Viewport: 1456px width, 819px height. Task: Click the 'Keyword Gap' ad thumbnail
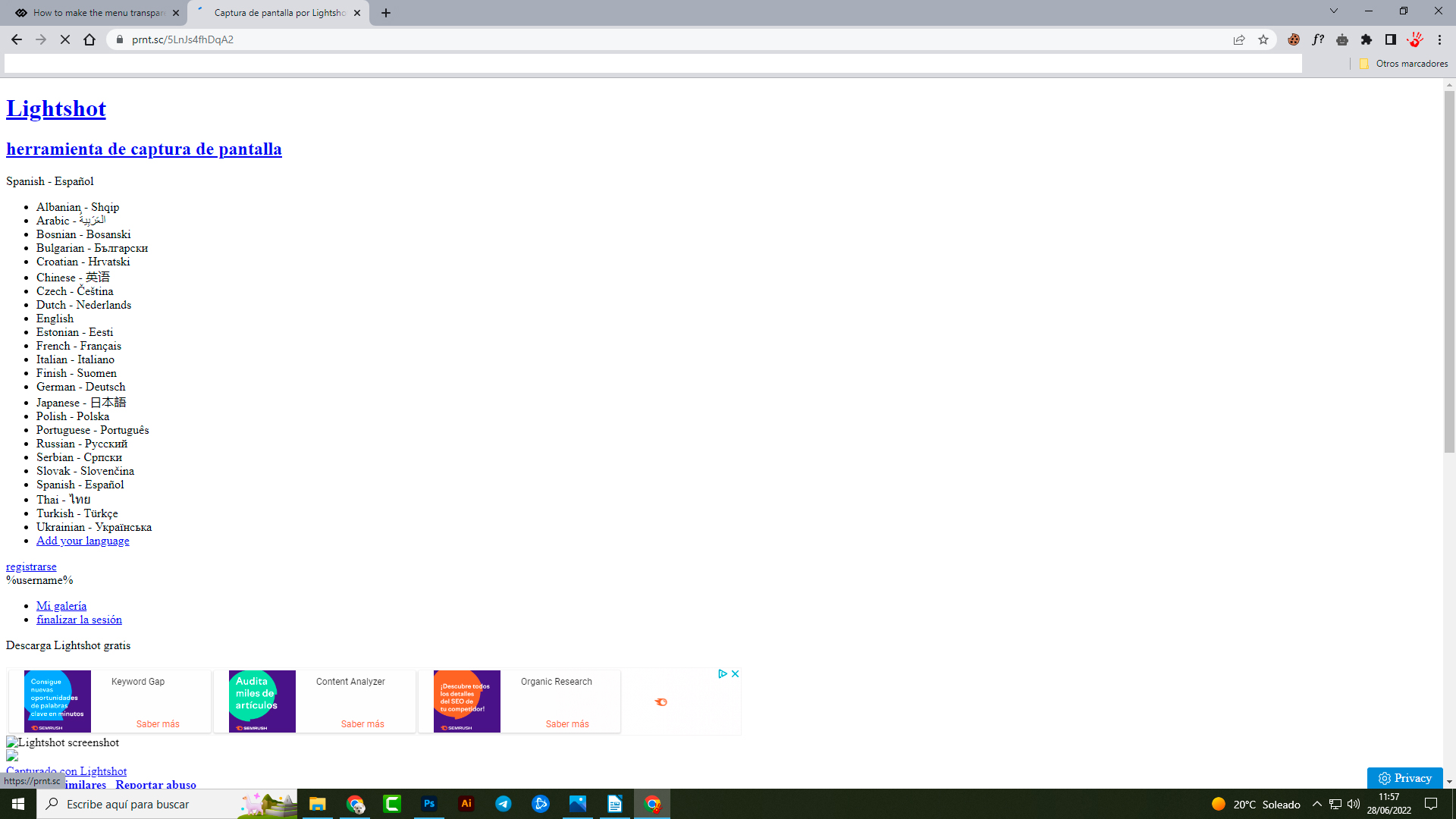click(x=58, y=701)
